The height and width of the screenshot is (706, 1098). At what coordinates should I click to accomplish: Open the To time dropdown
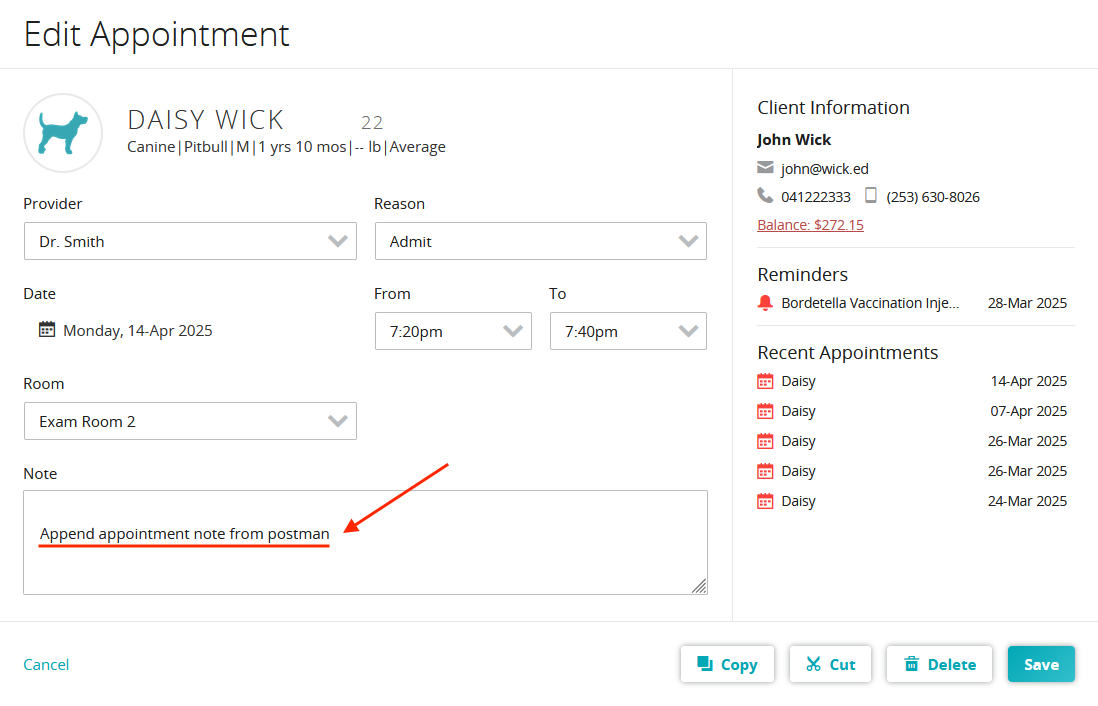pos(628,331)
